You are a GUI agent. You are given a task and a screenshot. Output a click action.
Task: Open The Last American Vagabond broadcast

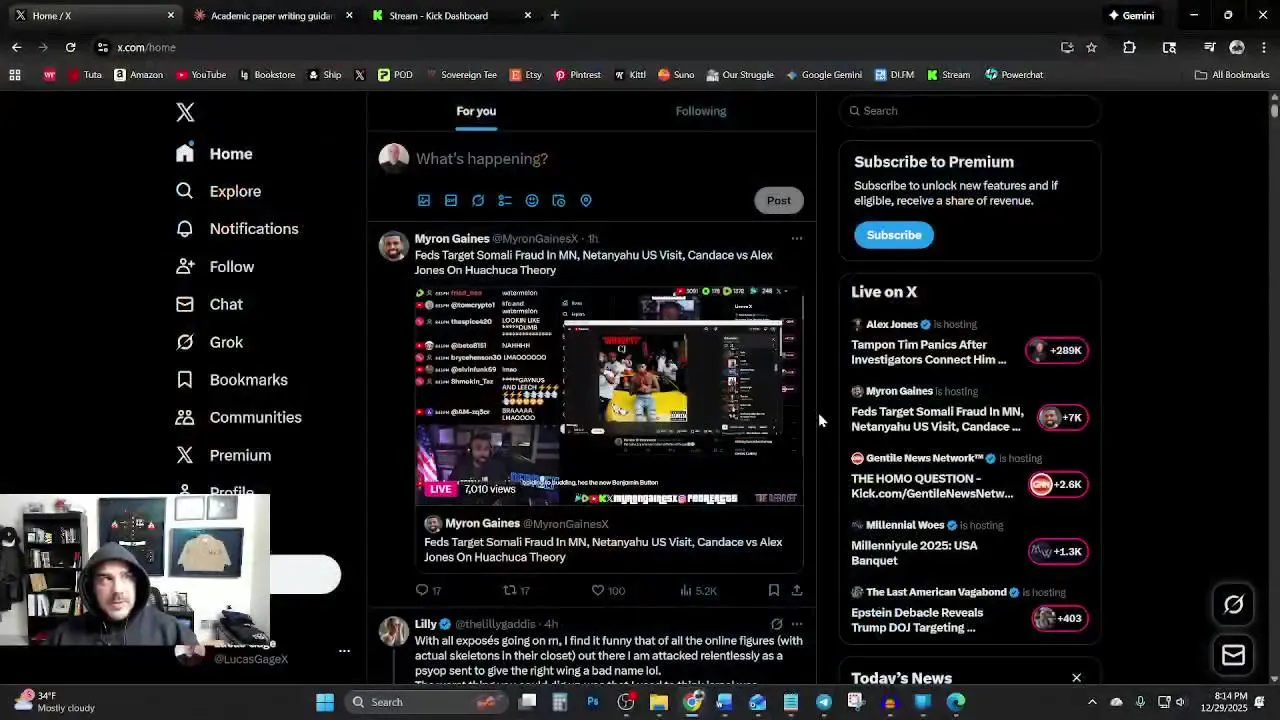click(970, 611)
